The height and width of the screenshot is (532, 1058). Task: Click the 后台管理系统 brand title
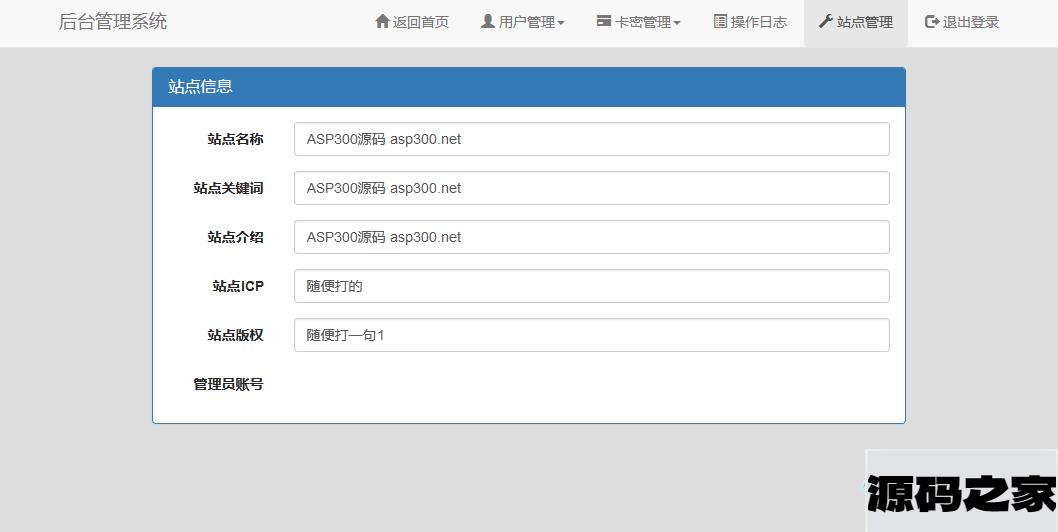(x=113, y=22)
